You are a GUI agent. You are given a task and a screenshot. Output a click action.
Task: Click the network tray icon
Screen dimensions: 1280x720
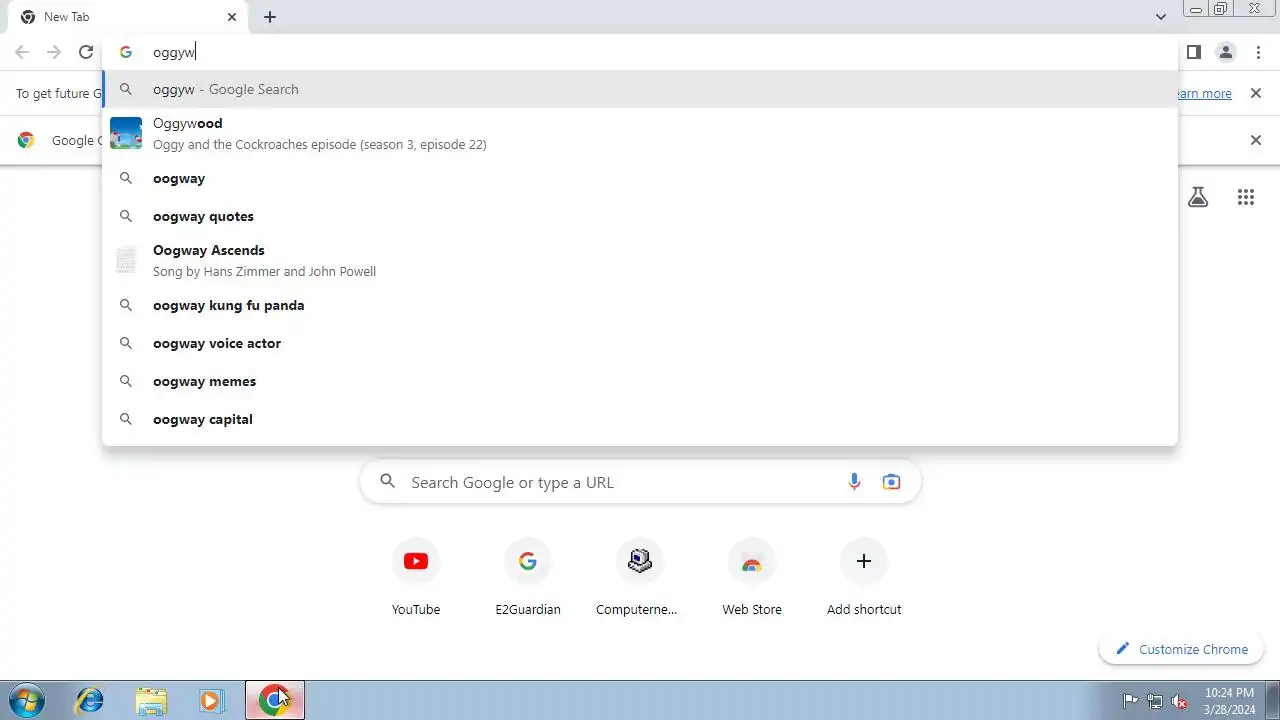[1155, 701]
